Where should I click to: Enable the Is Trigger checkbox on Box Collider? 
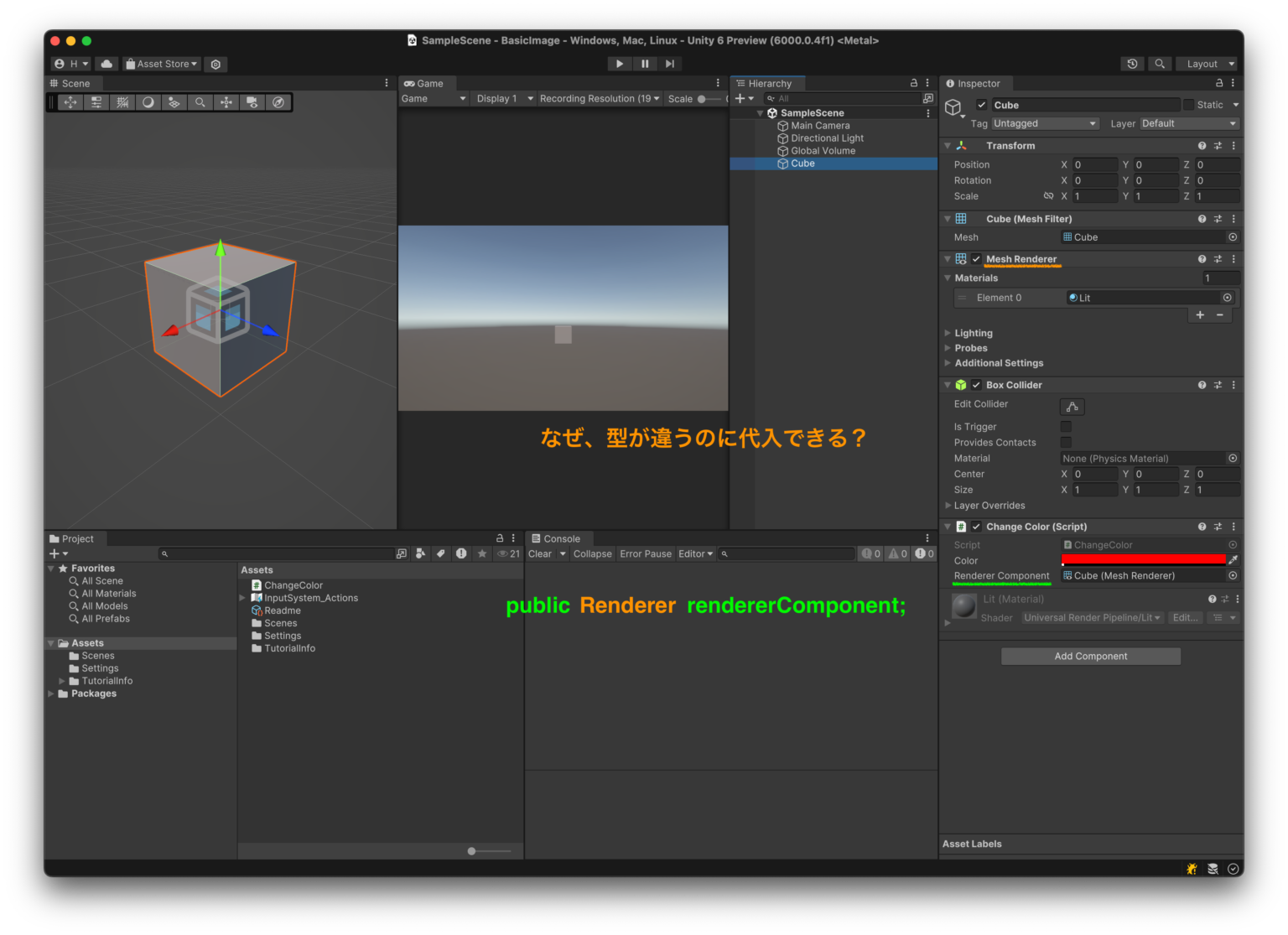click(x=1066, y=426)
